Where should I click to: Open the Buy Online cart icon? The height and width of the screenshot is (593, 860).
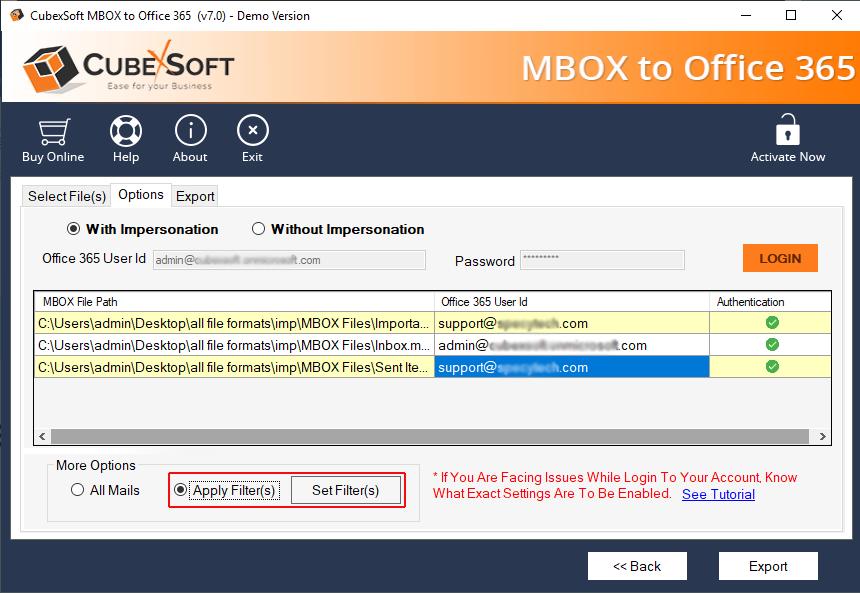pyautogui.click(x=53, y=132)
